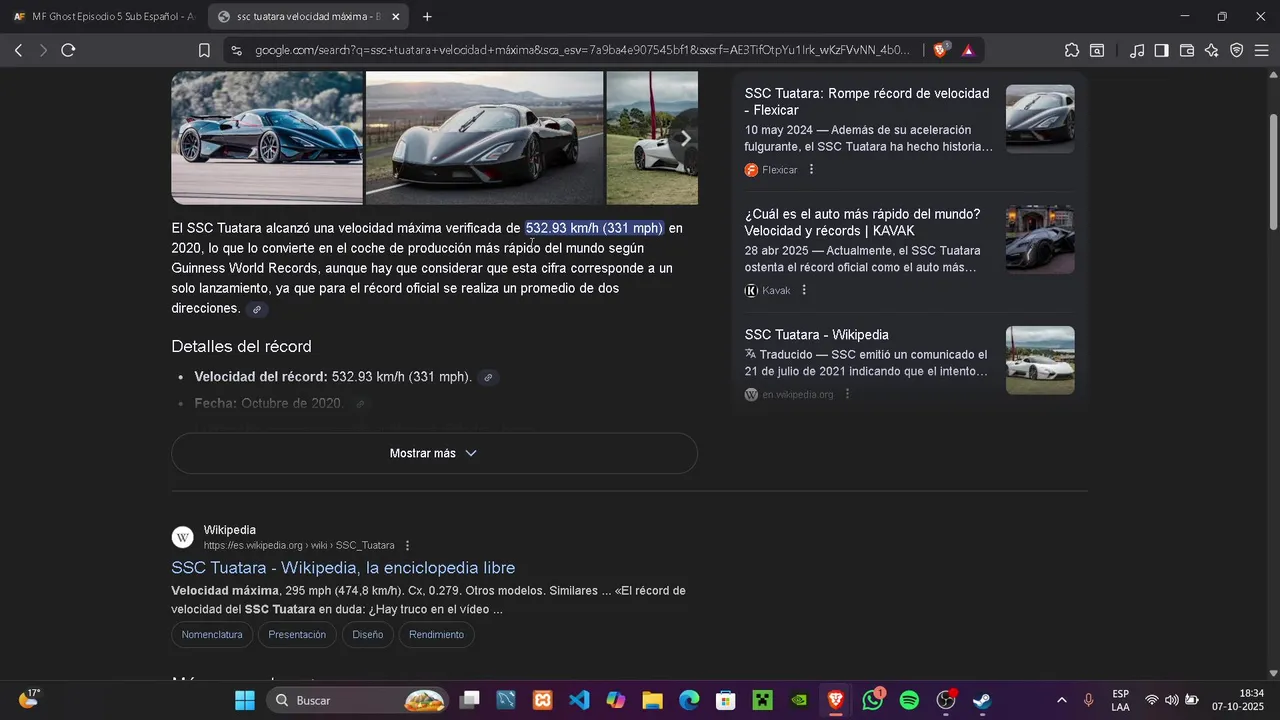Open Brave Shields lion icon
The height and width of the screenshot is (720, 1280).
tap(941, 50)
